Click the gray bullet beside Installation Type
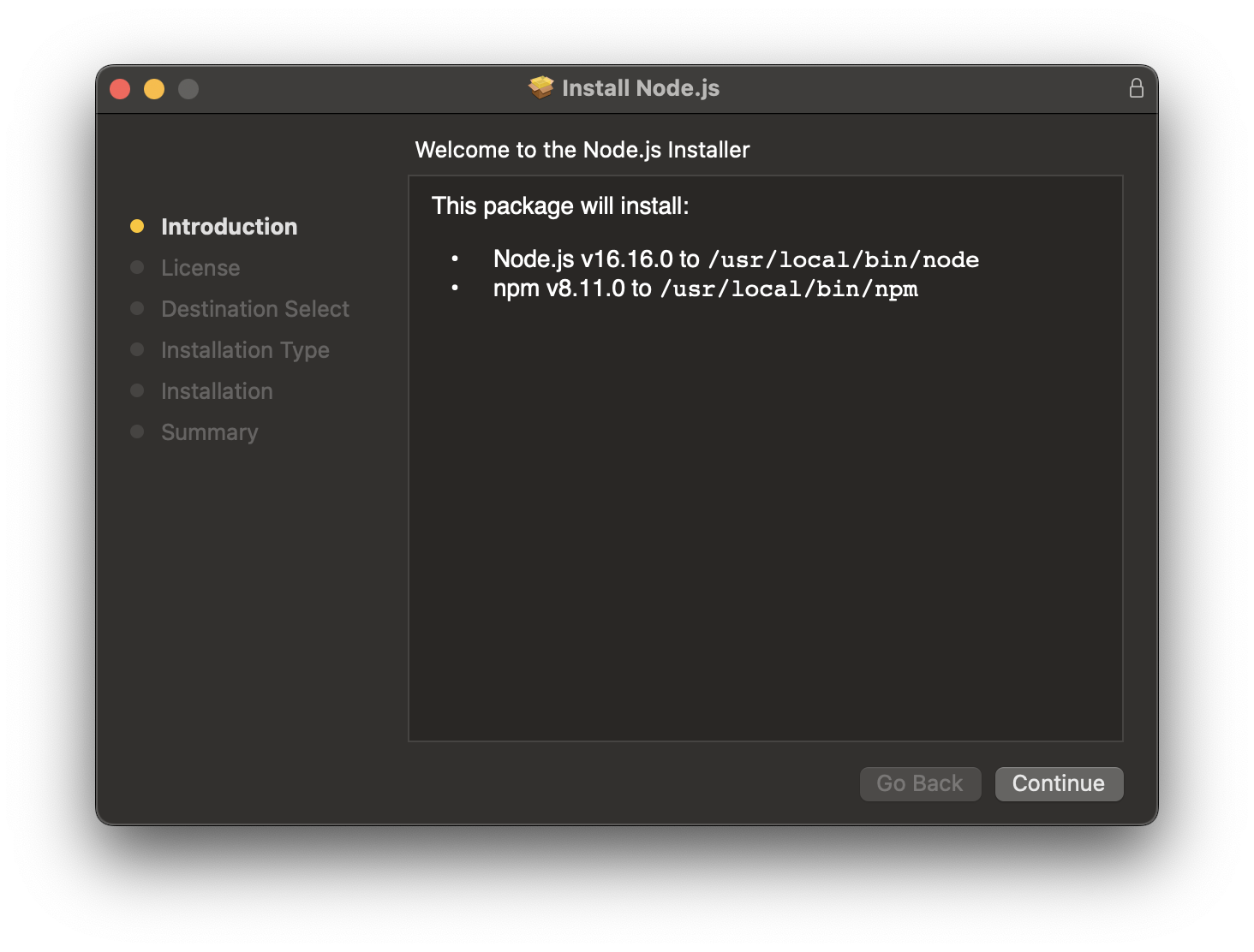1254x952 pixels. 137,349
